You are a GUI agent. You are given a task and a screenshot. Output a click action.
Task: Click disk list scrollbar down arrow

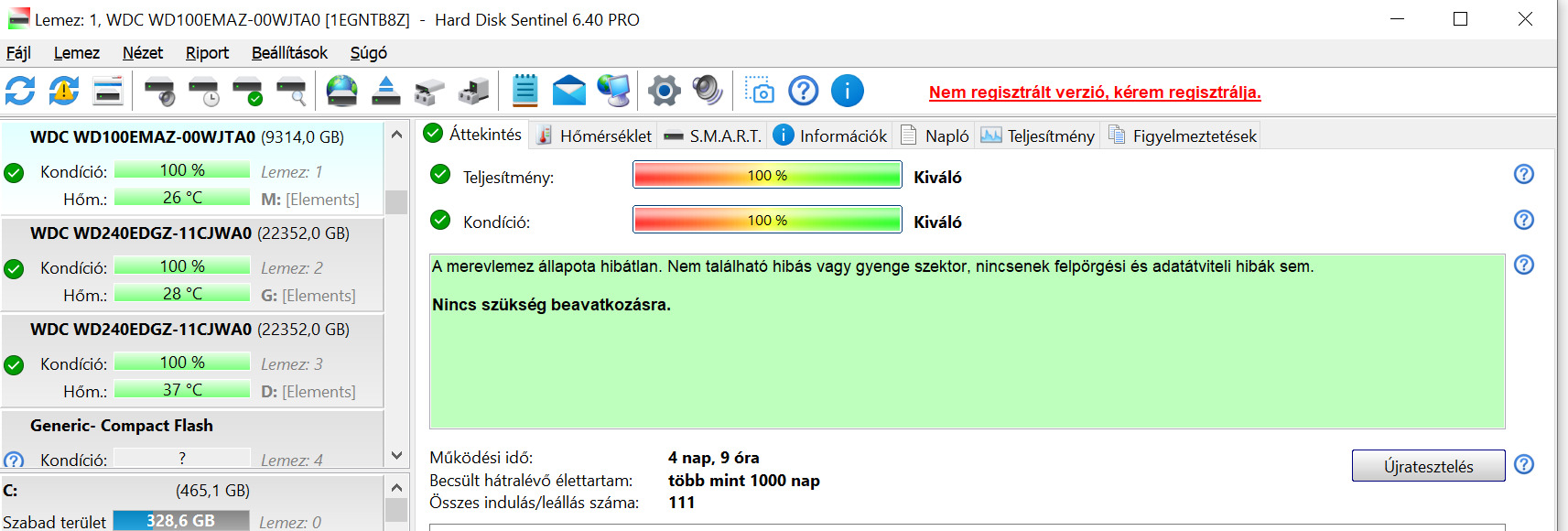pos(396,455)
